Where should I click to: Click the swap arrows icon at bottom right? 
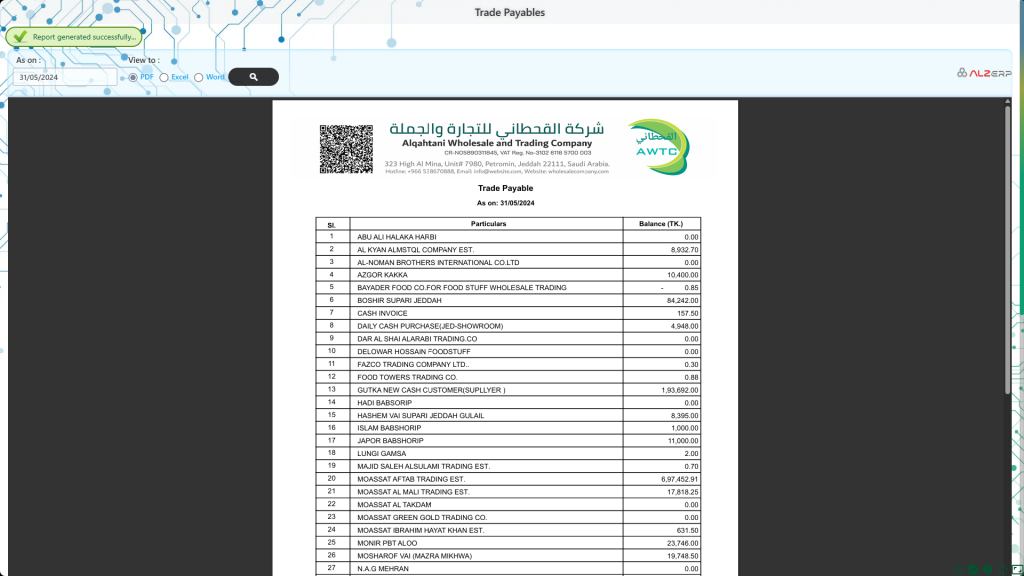click(973, 569)
